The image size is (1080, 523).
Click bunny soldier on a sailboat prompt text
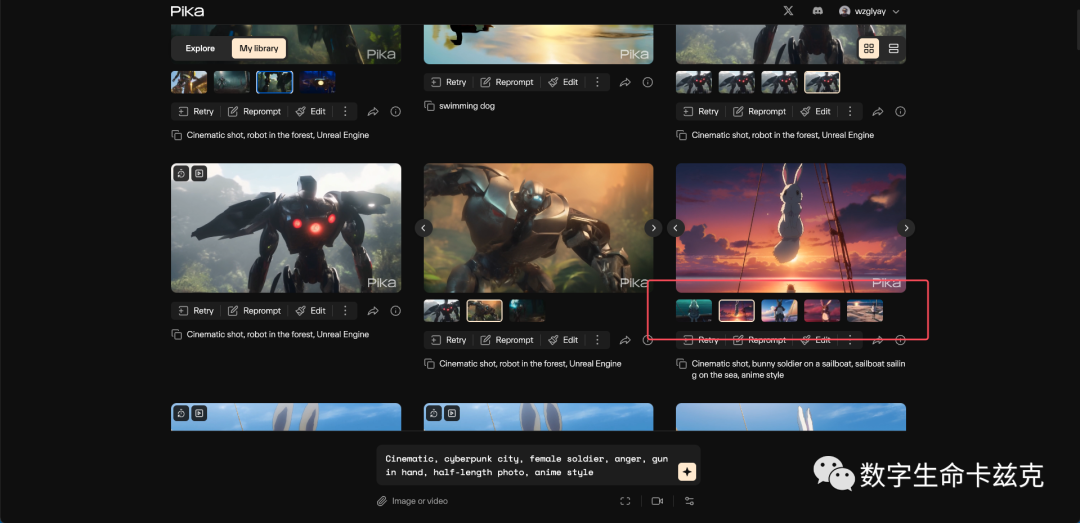798,369
